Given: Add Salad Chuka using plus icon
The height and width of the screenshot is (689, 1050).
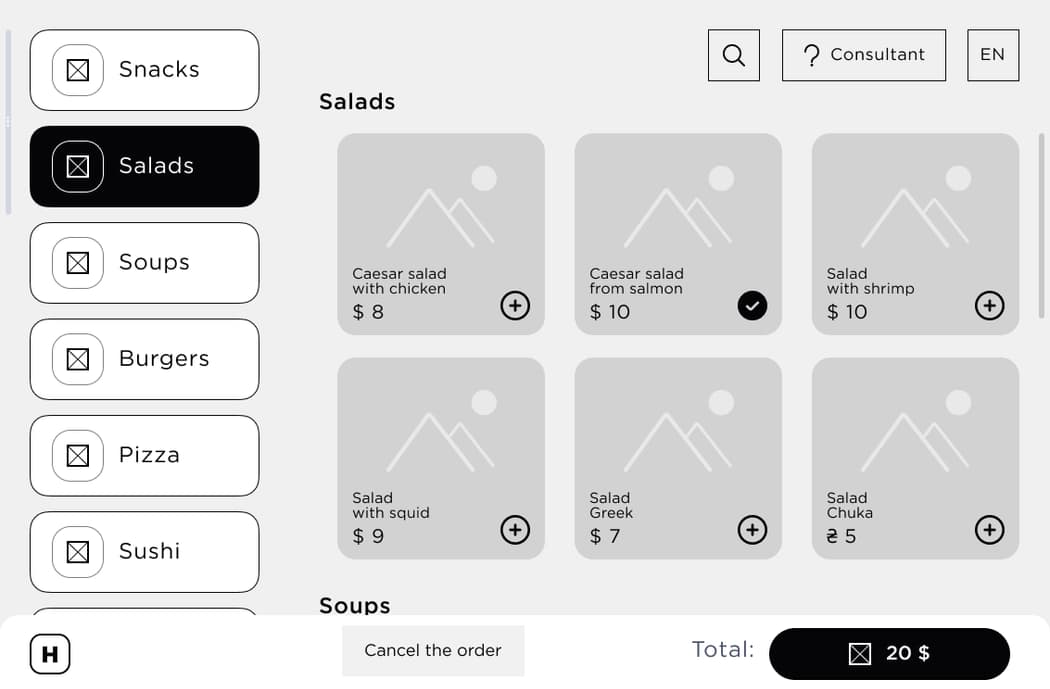Looking at the screenshot, I should point(989,530).
